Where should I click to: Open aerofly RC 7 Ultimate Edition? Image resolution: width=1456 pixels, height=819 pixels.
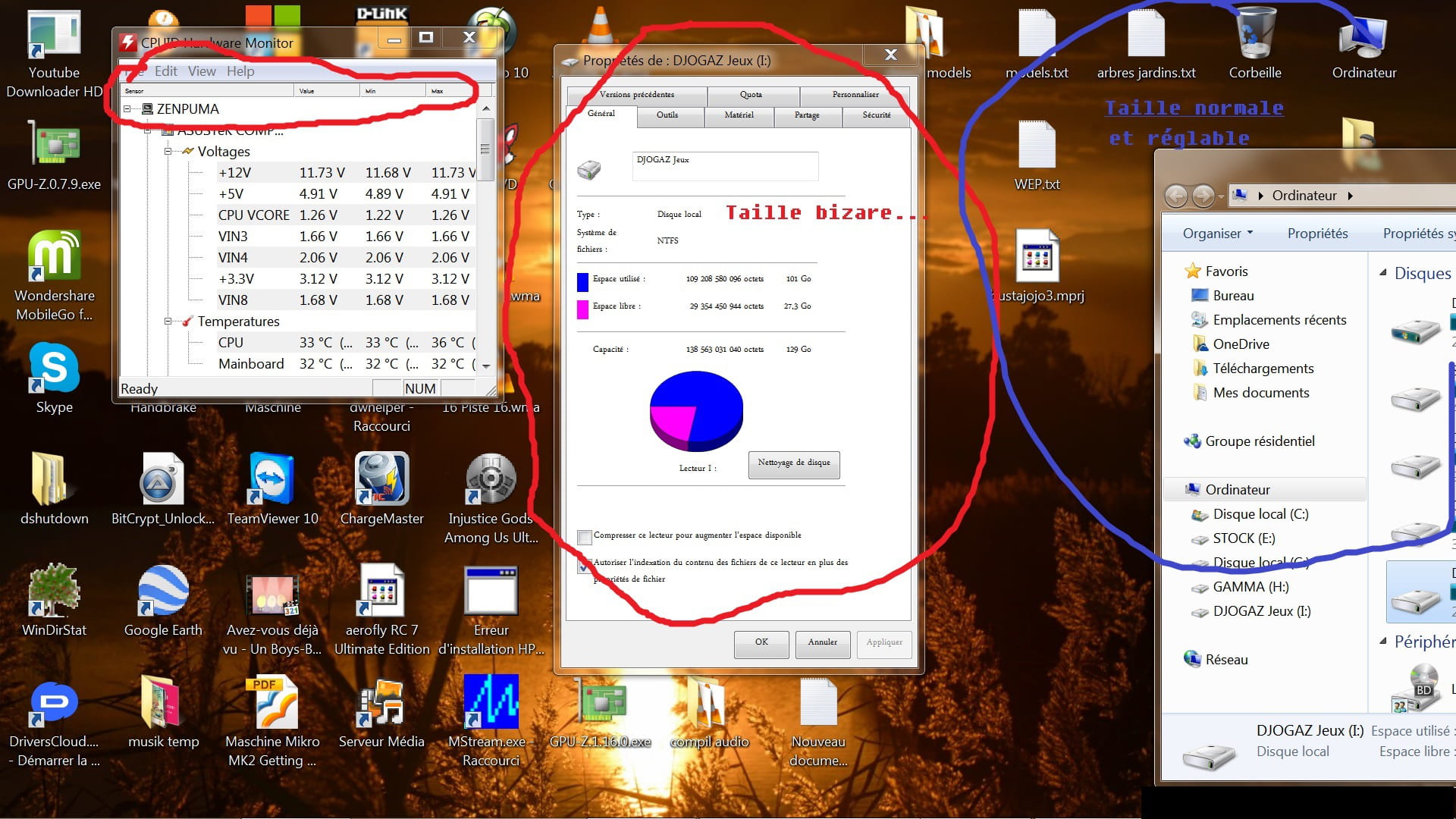[x=381, y=610]
